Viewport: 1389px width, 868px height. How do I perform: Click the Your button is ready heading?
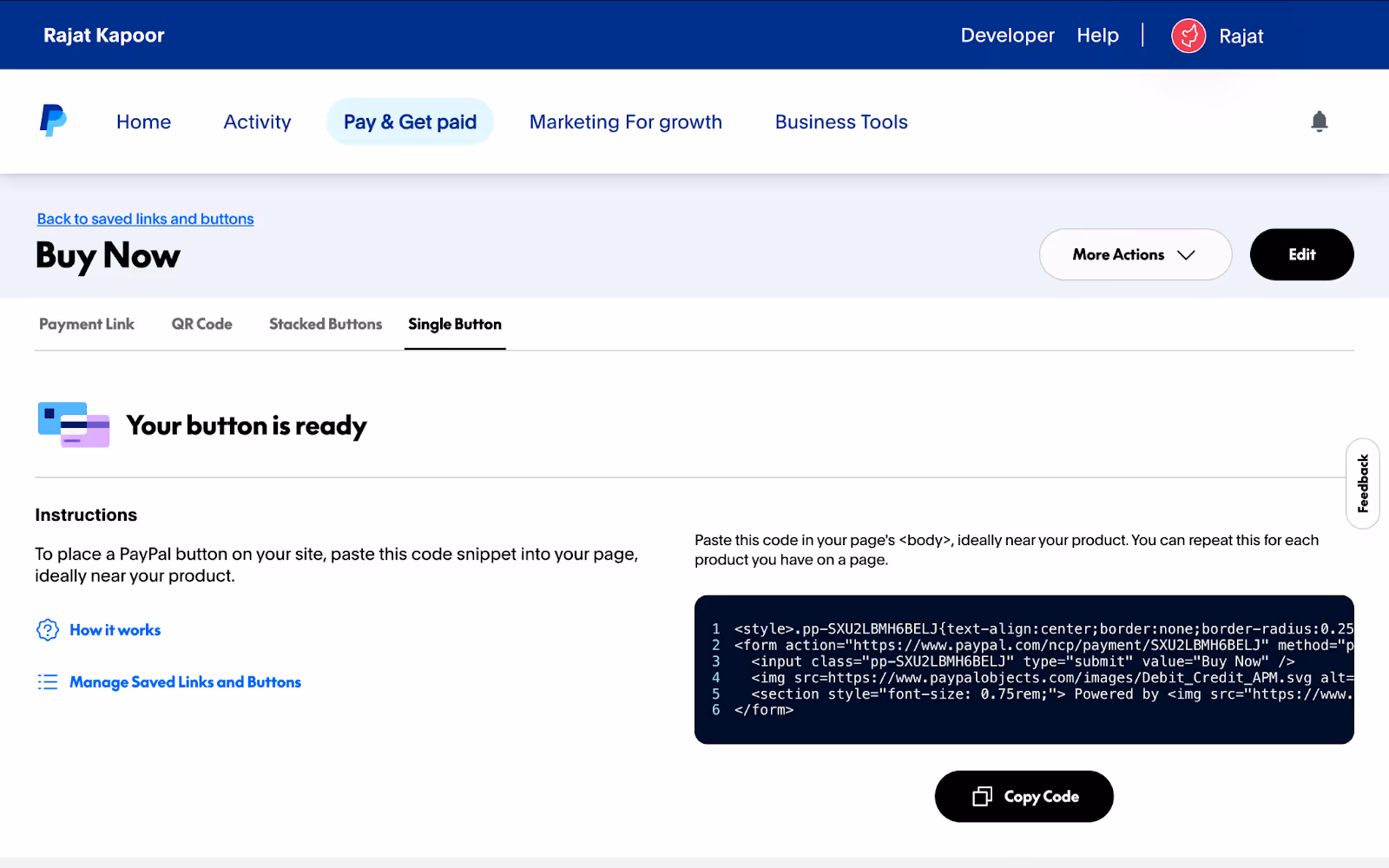[247, 425]
